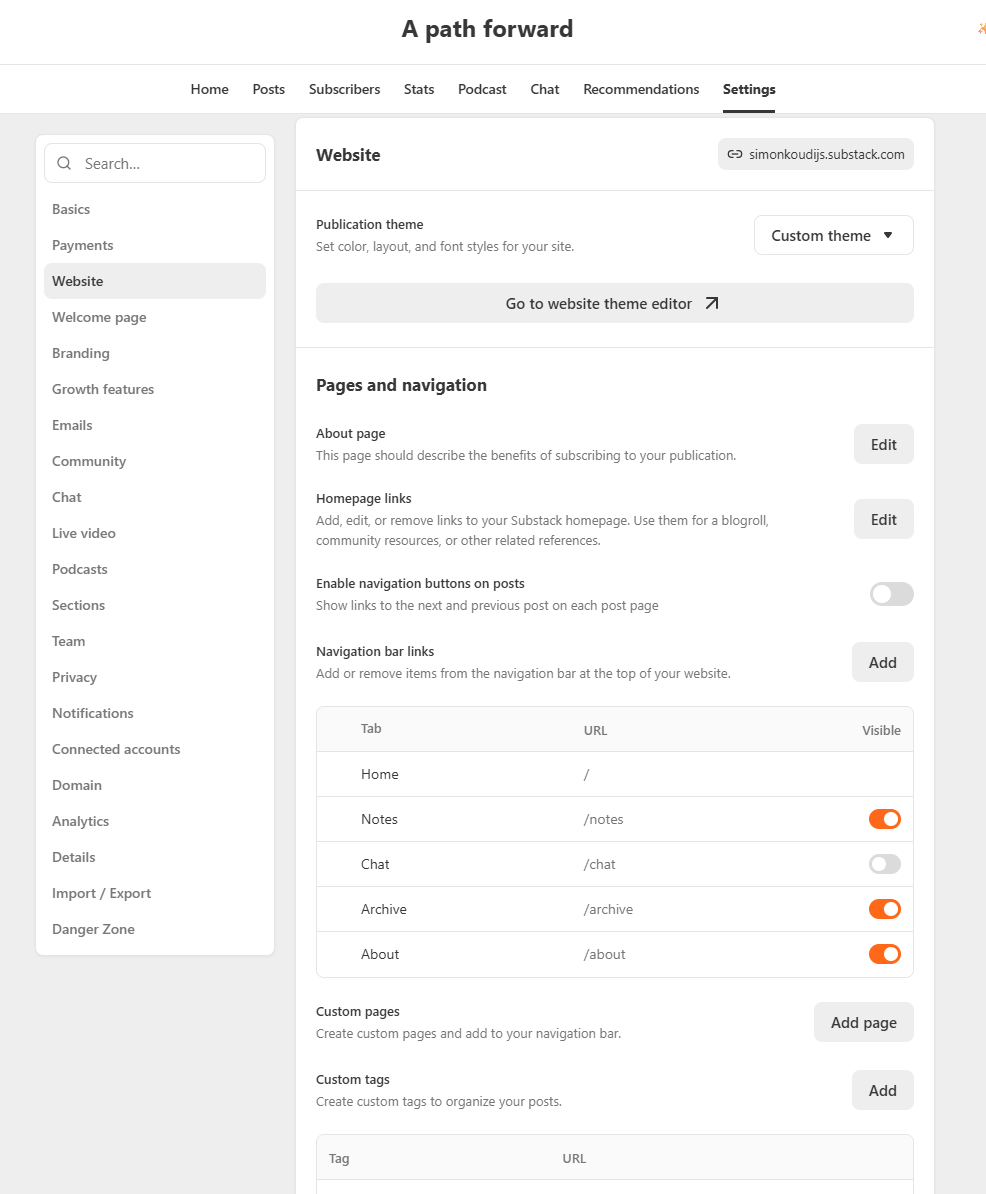Open the Podcast tab
Image resolution: width=986 pixels, height=1194 pixels.
pos(482,89)
